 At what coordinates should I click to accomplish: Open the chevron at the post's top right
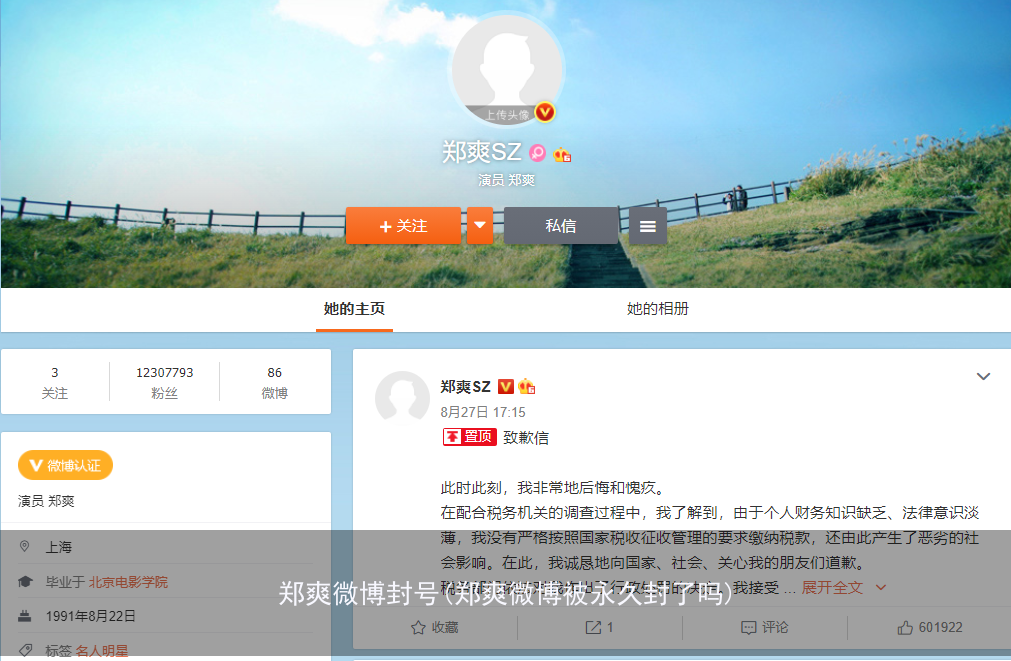pyautogui.click(x=984, y=376)
